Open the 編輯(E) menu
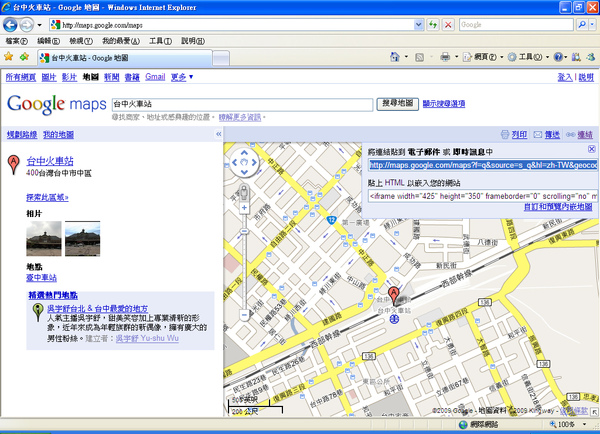 pyautogui.click(x=49, y=41)
